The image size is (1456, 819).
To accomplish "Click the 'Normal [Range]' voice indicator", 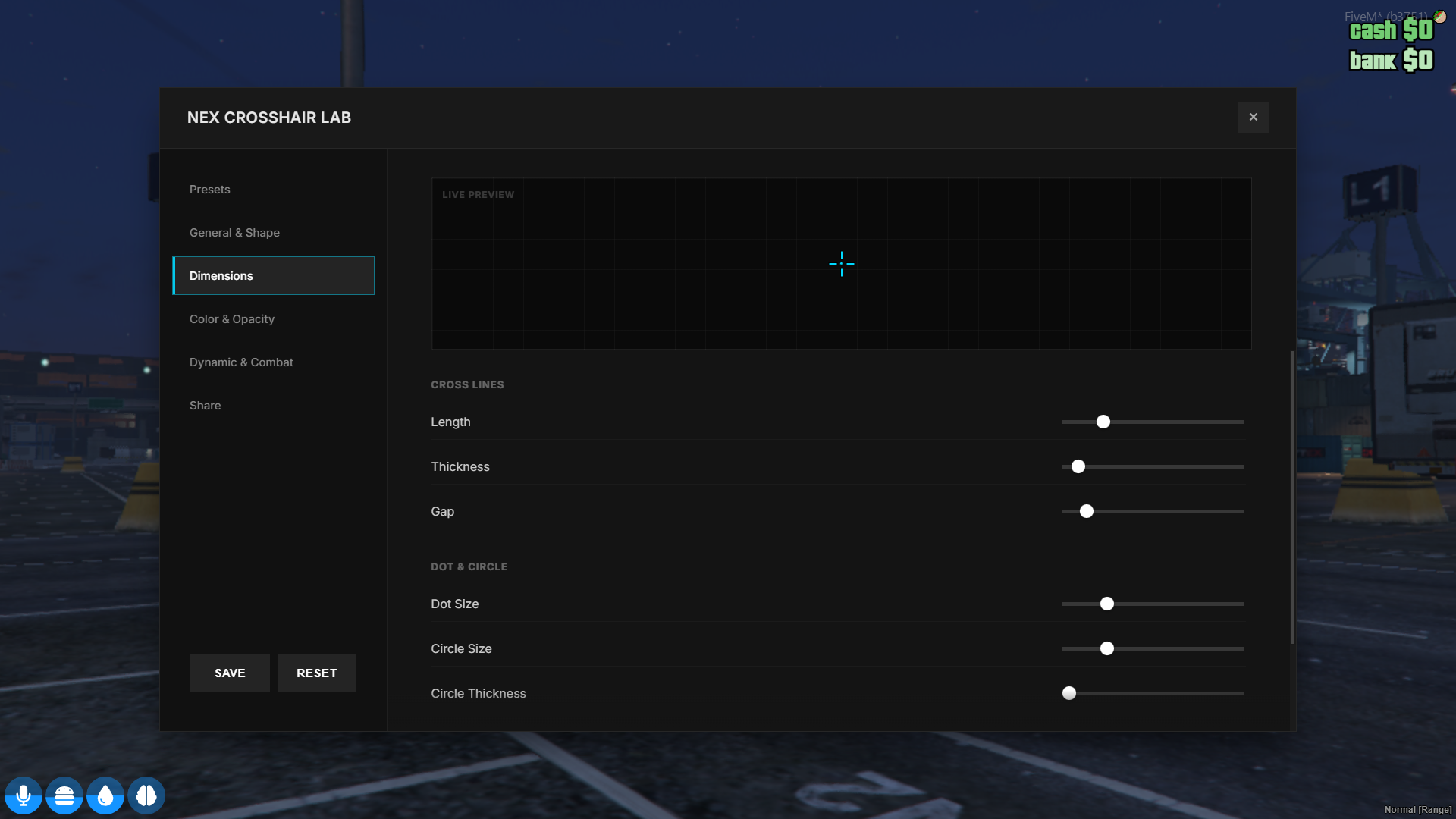I will (1418, 810).
